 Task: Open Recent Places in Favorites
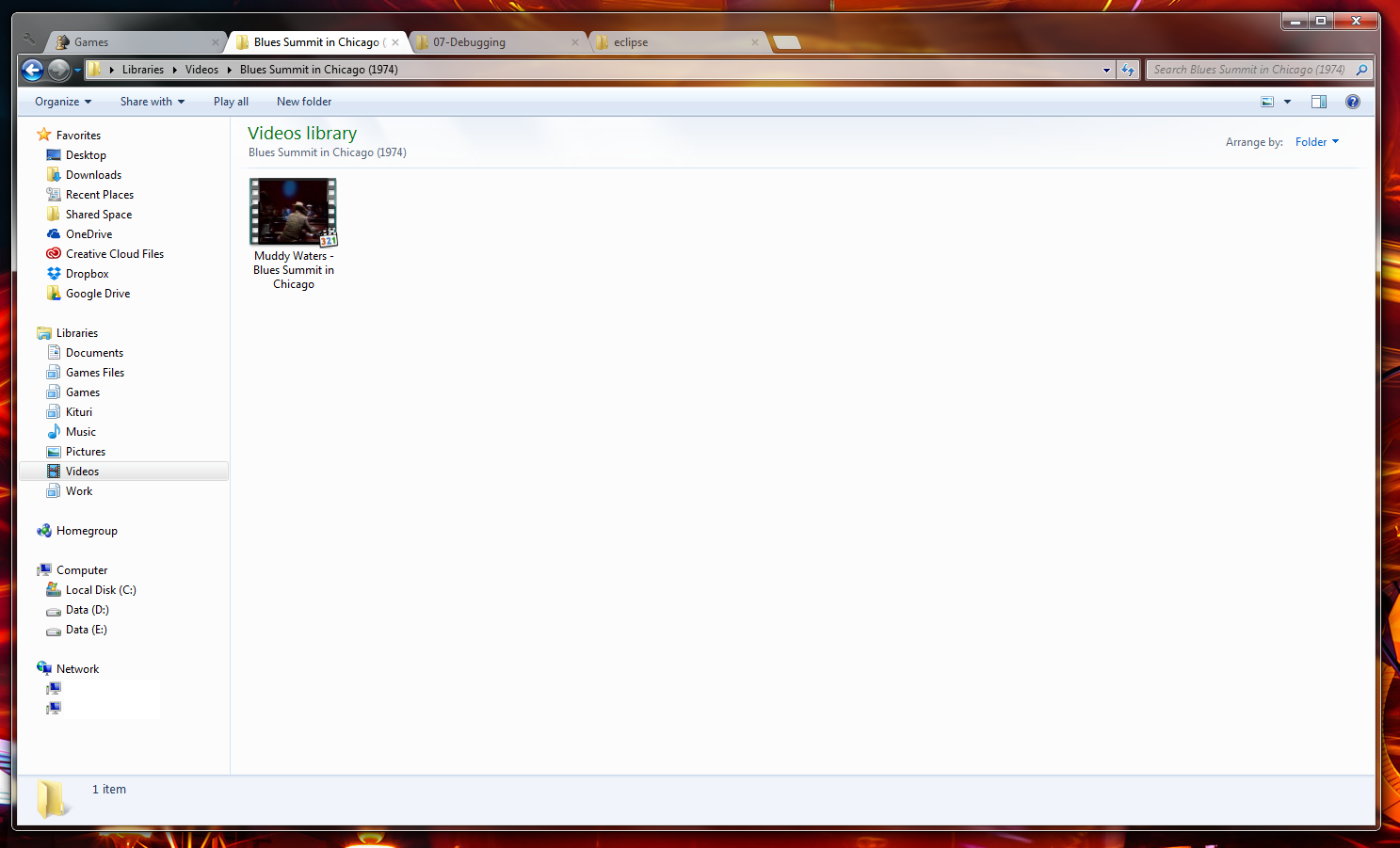tap(100, 195)
